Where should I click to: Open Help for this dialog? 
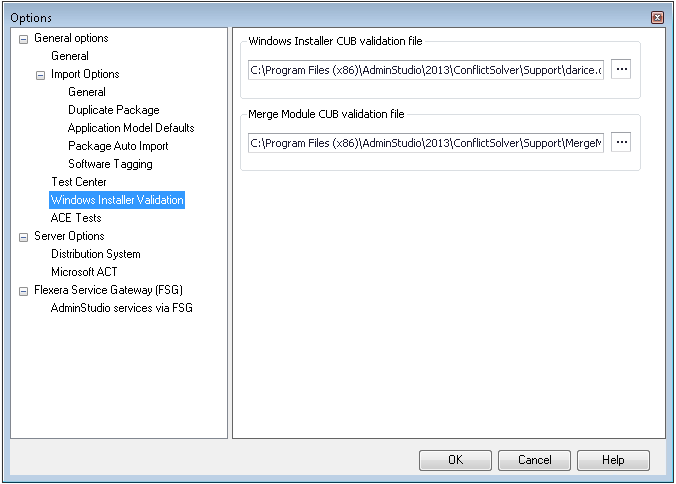(x=613, y=460)
